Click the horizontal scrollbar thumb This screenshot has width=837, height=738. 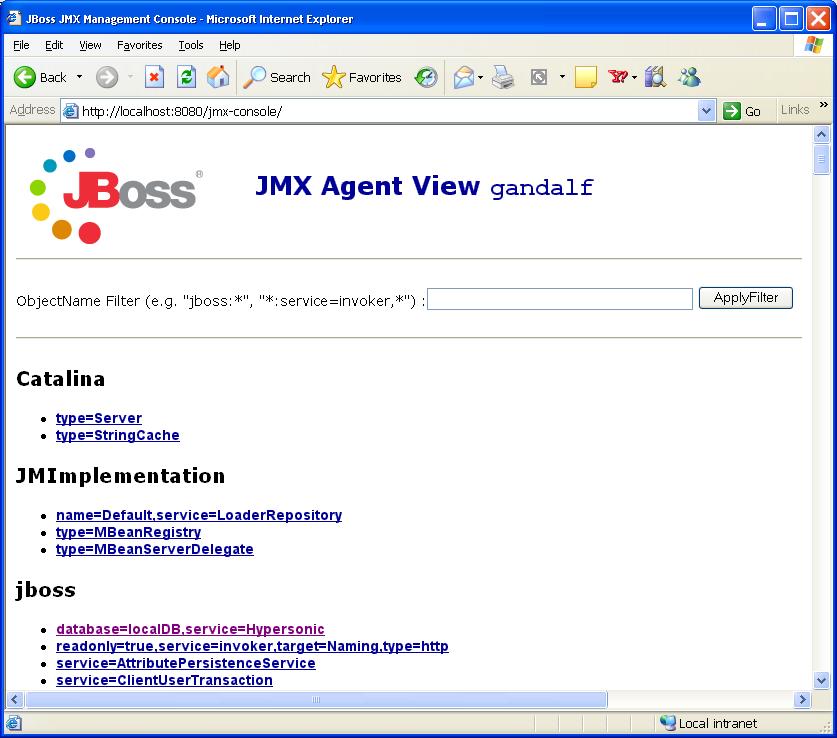[316, 699]
